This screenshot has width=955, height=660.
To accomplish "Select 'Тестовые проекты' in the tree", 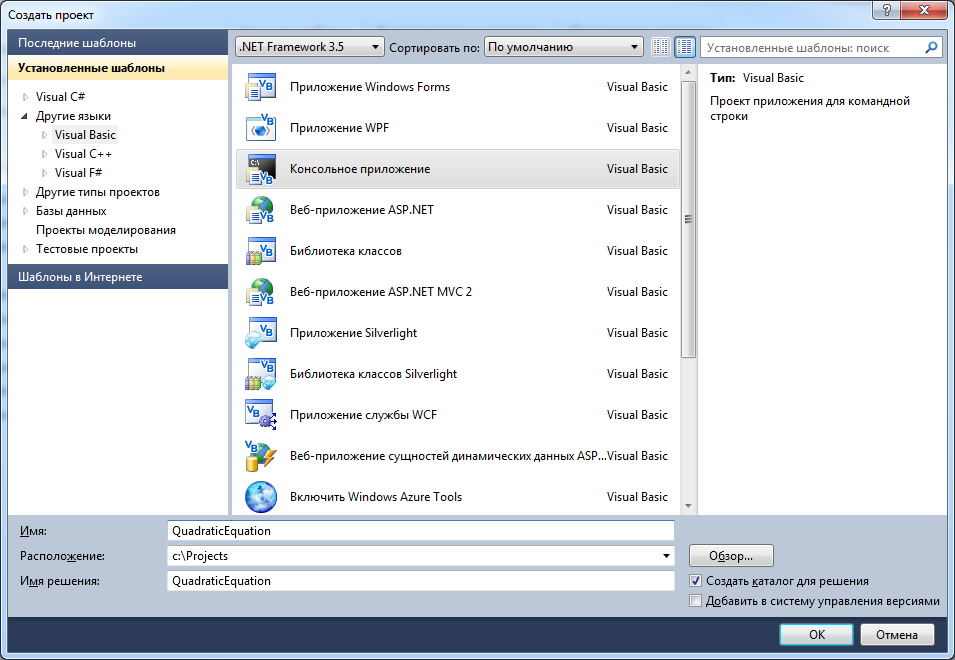I will pyautogui.click(x=87, y=249).
